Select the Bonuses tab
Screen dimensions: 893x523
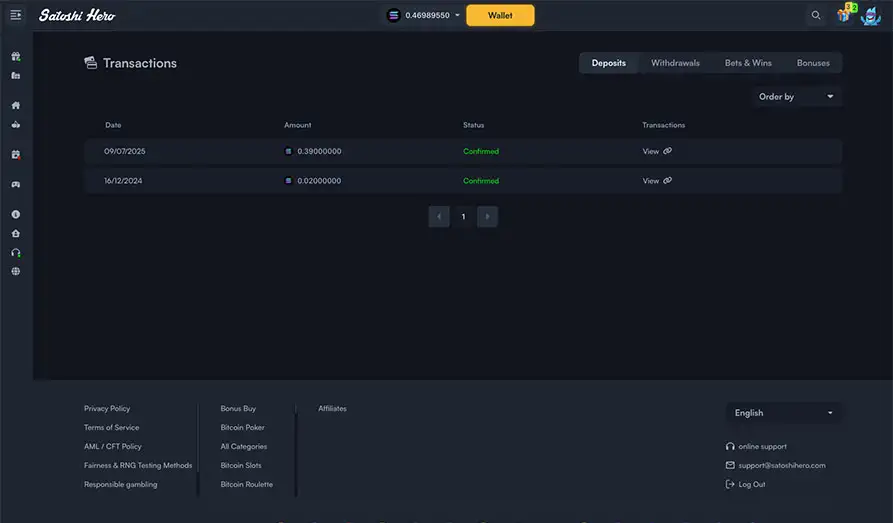(x=813, y=63)
